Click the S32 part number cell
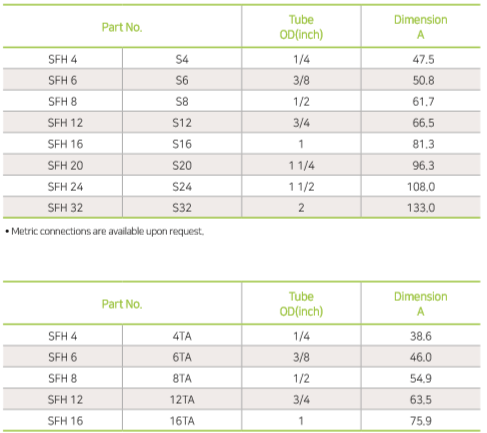The height and width of the screenshot is (433, 487). point(182,208)
